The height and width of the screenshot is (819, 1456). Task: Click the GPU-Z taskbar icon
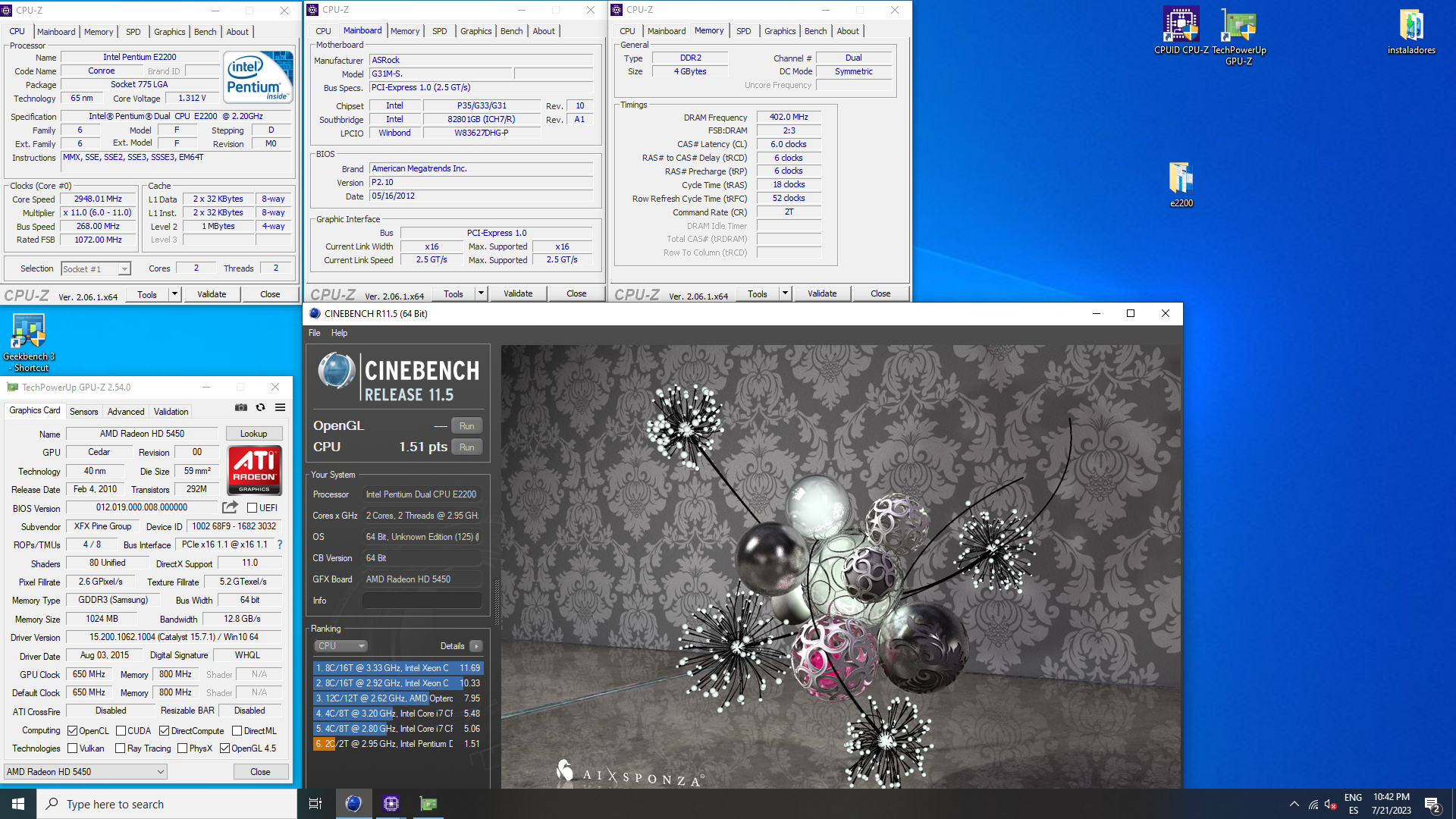(428, 804)
